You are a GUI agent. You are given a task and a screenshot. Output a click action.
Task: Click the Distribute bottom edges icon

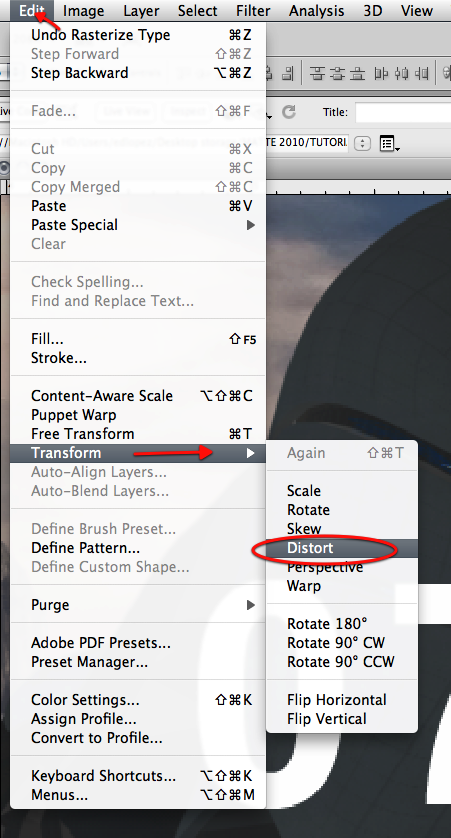[359, 73]
